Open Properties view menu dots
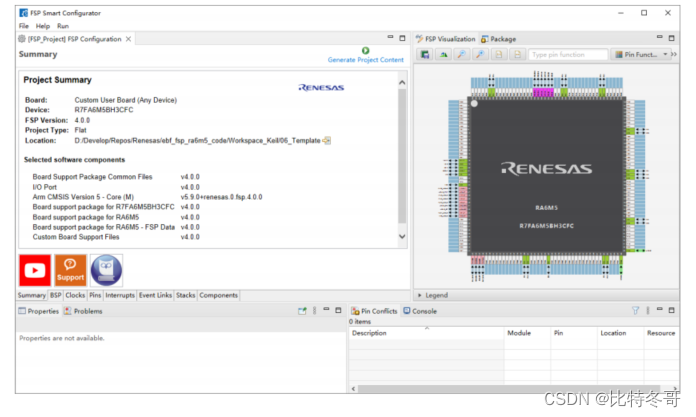Viewport: 696px width, 417px height. click(314, 311)
